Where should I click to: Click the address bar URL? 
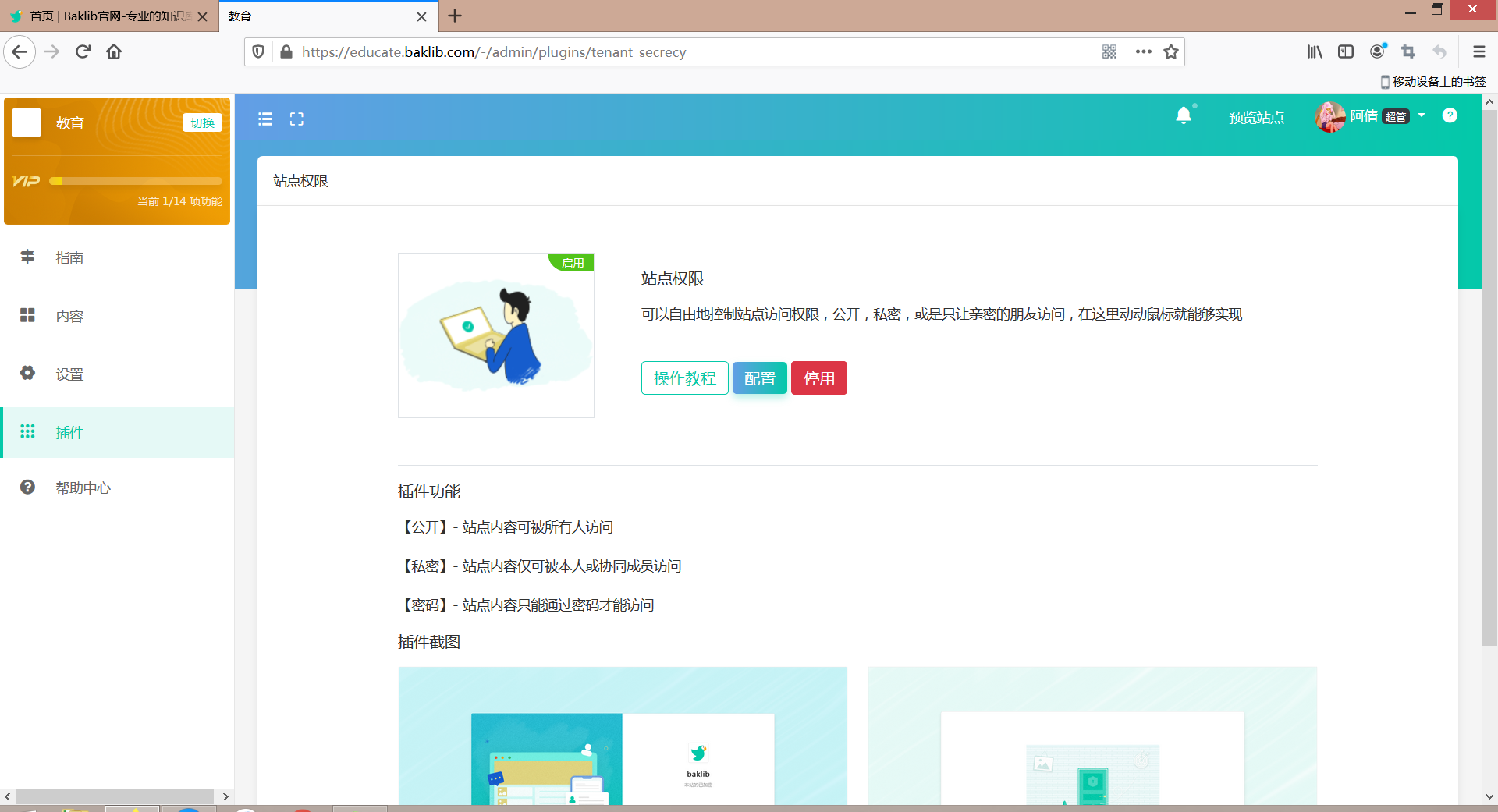tap(494, 52)
